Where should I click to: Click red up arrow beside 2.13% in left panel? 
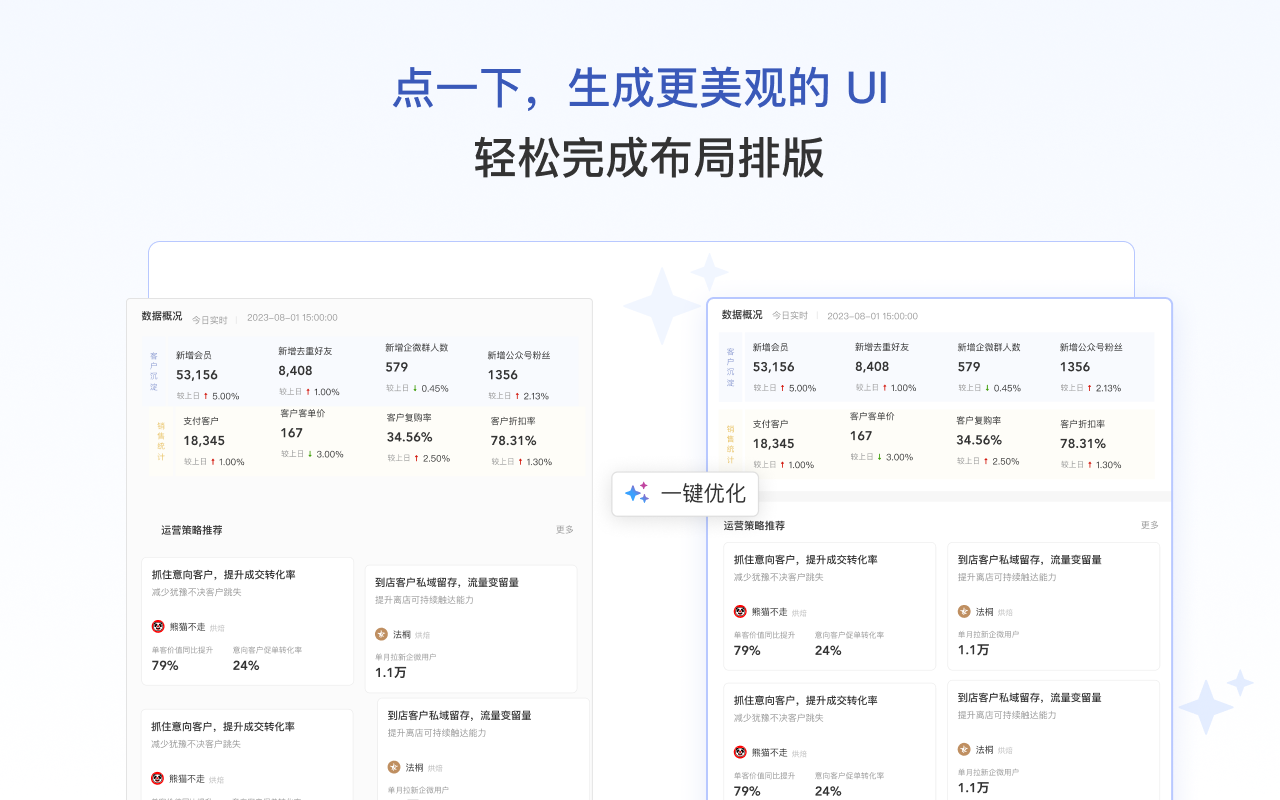517,396
